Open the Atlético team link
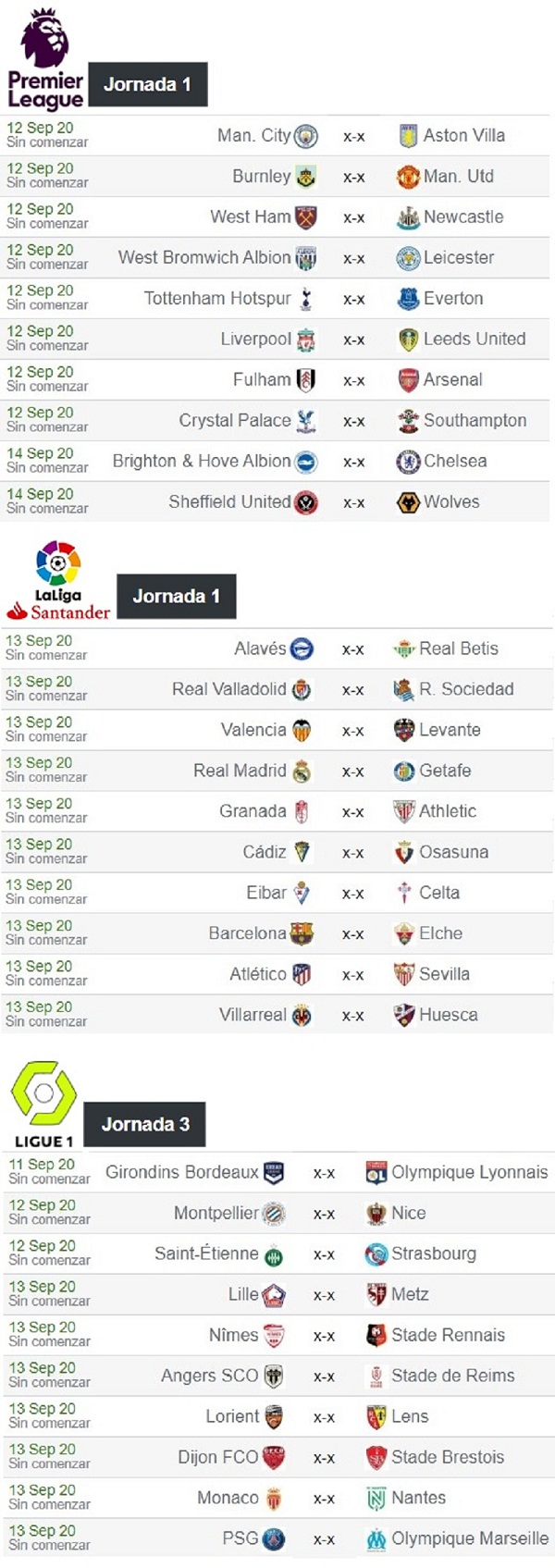This screenshot has width=555, height=1568. click(x=258, y=974)
